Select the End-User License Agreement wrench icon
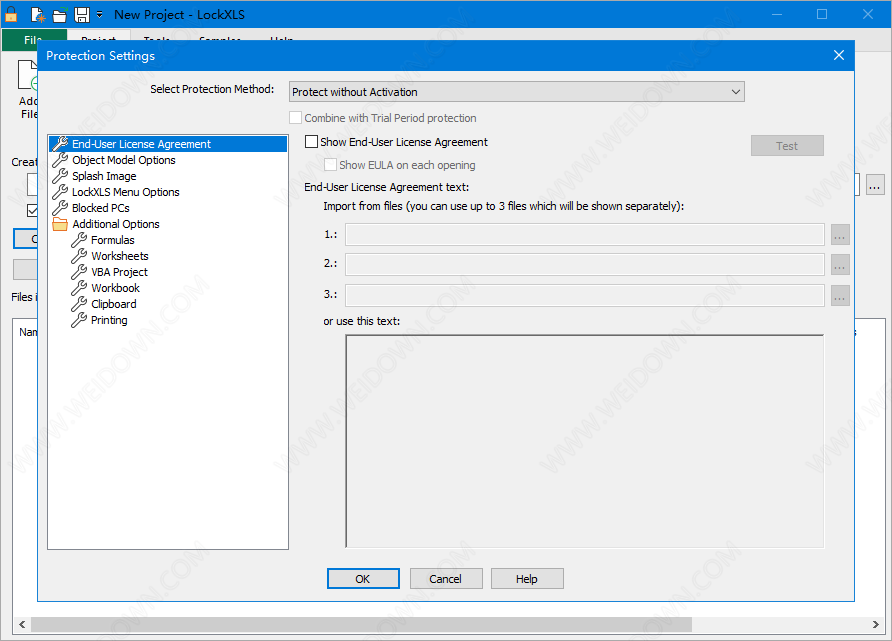The image size is (892, 641). (60, 144)
